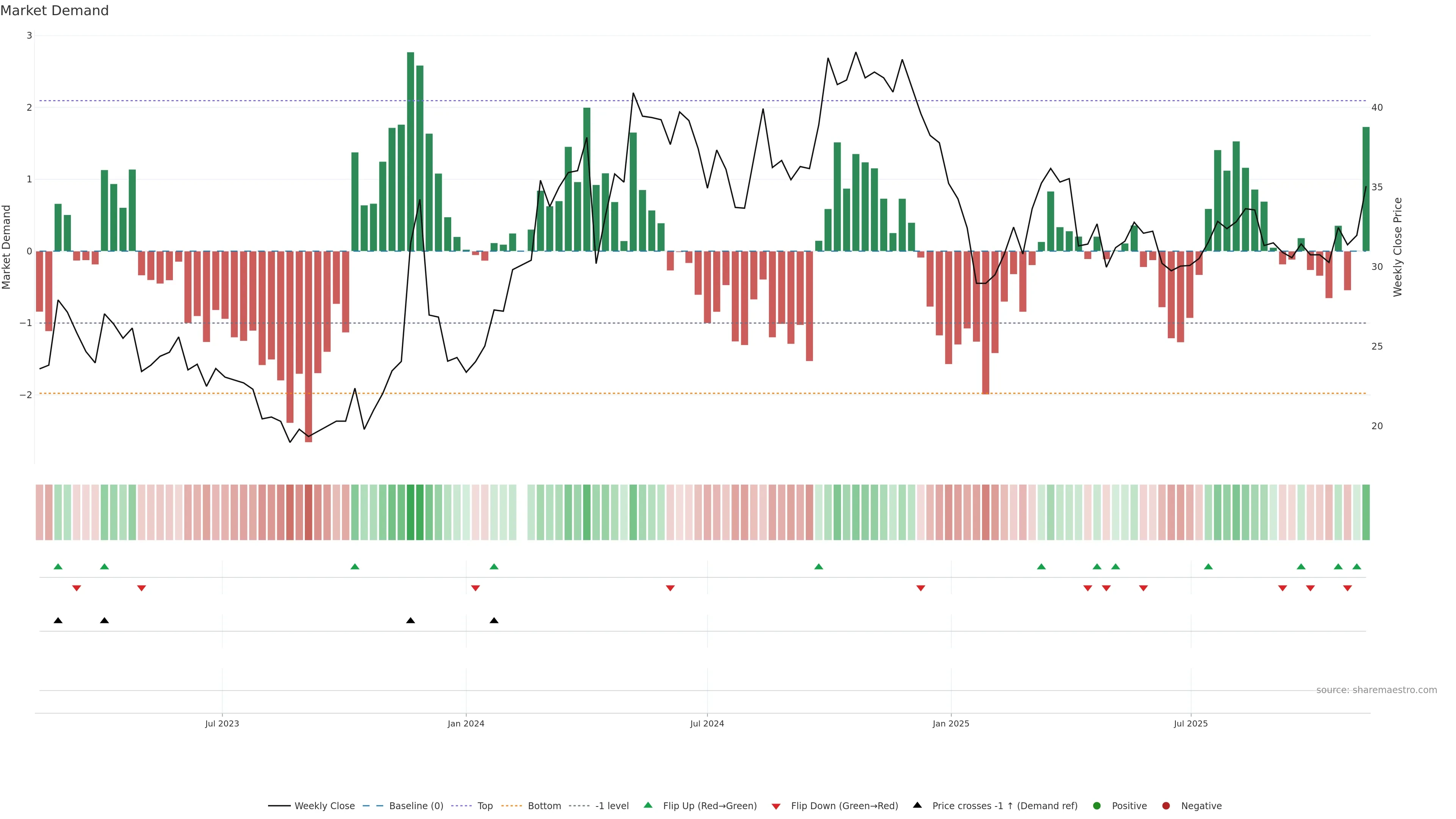
Task: Click the Market Demand chart title
Action: [54, 11]
